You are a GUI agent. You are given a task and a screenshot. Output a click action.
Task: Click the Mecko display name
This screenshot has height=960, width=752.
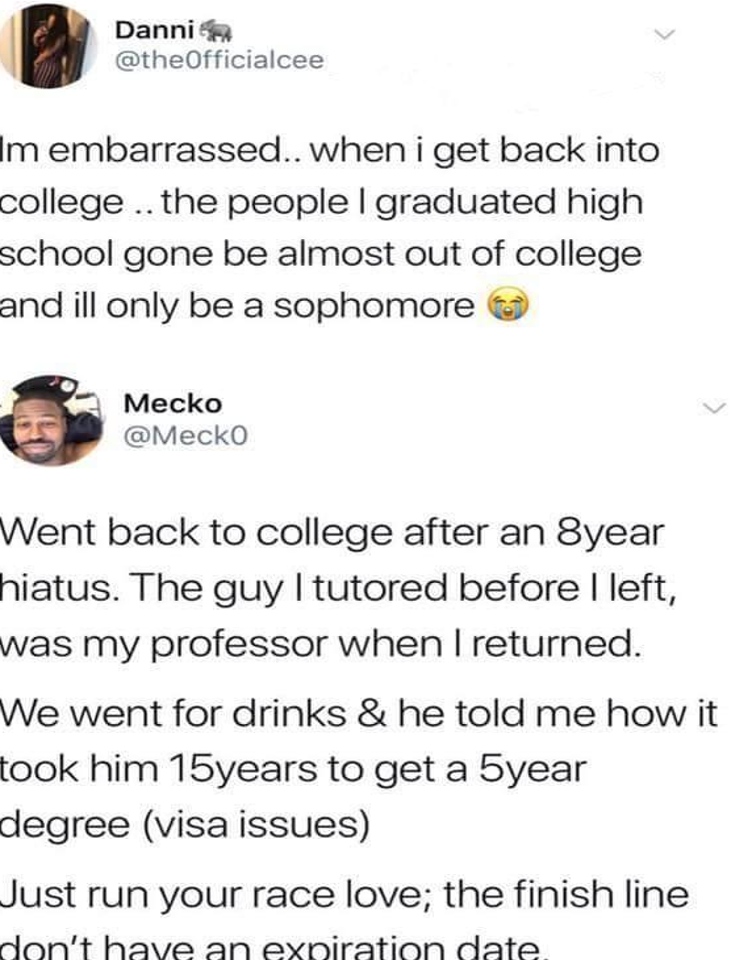tap(172, 404)
